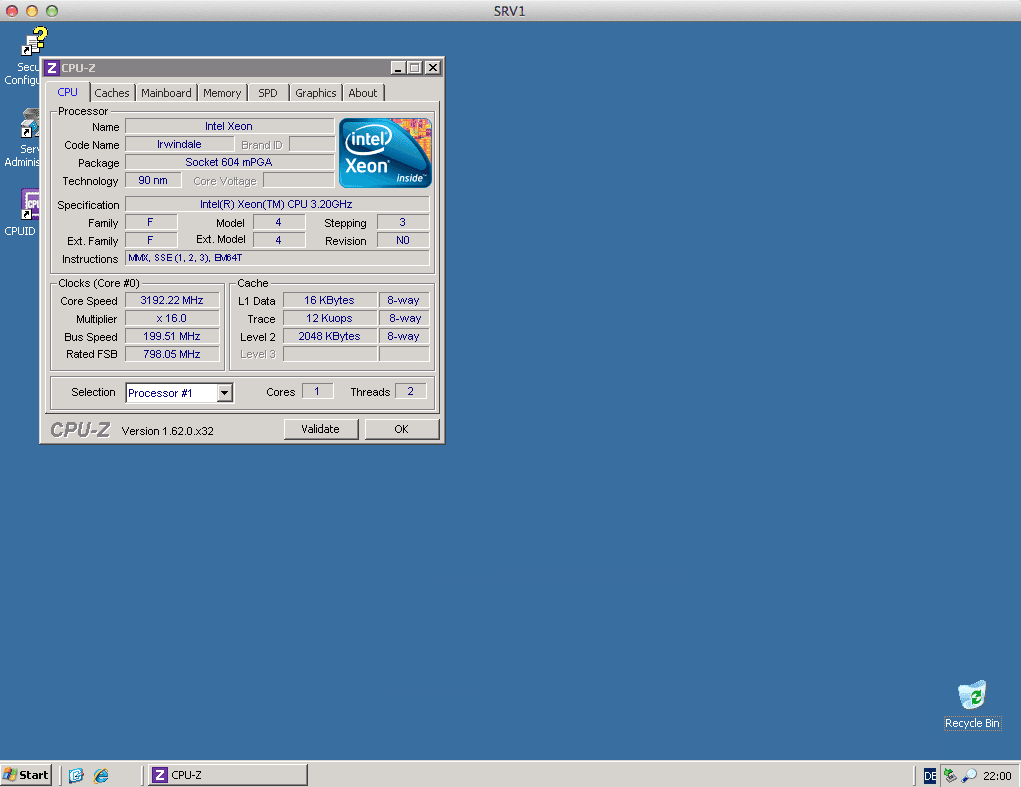Click the macOS yellow minimize button of SRV1
The image size is (1021, 787).
32,10
